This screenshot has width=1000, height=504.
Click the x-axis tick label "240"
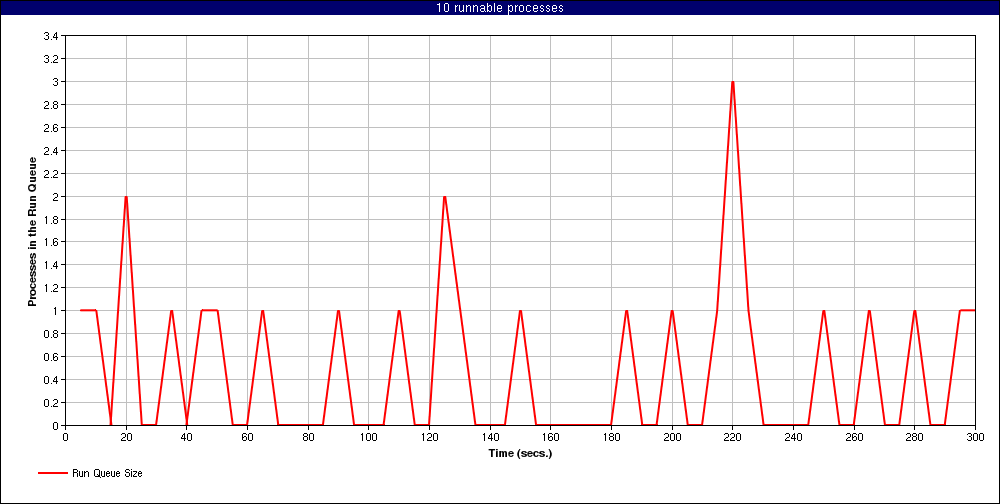pos(793,438)
